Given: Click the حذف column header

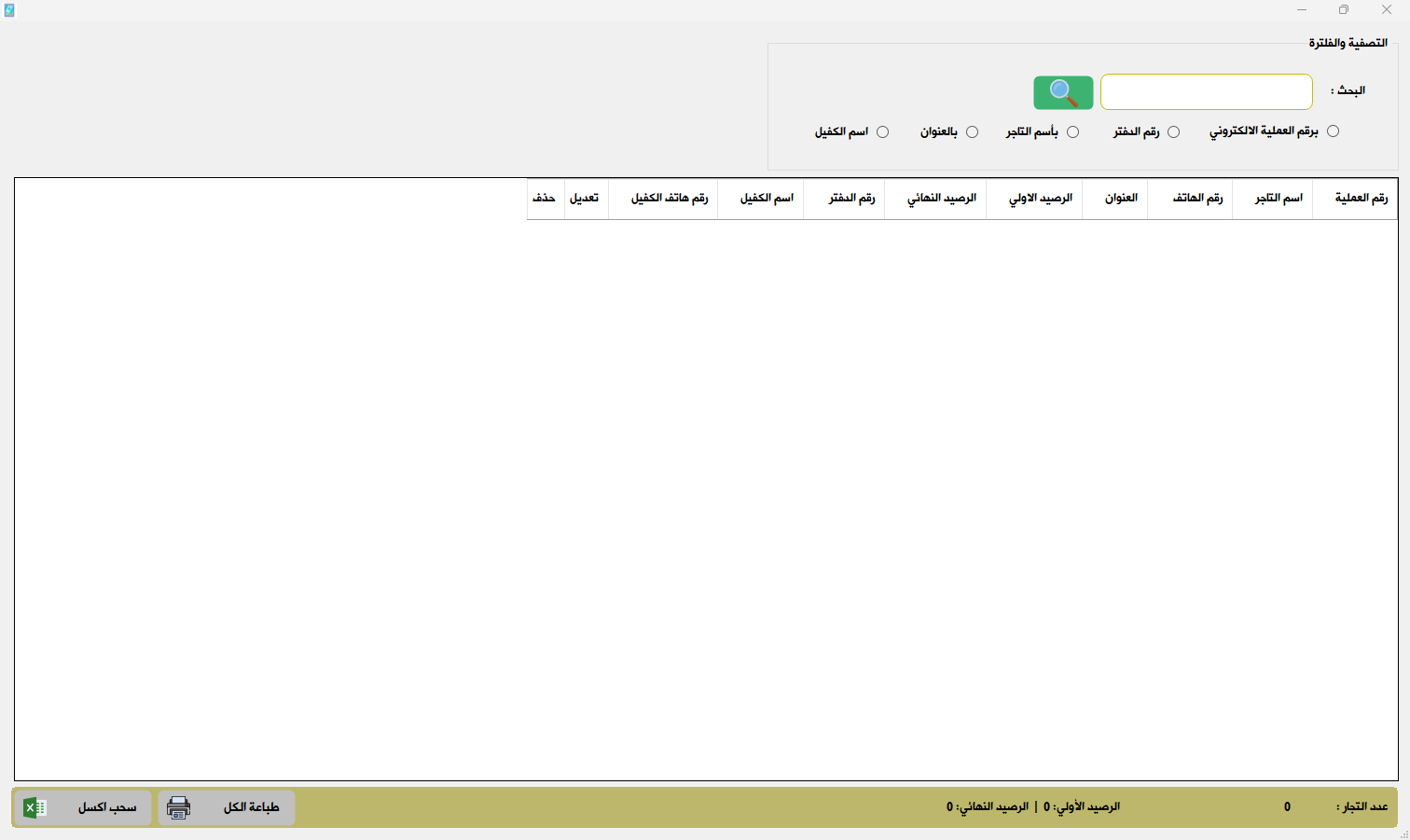Looking at the screenshot, I should (546, 199).
